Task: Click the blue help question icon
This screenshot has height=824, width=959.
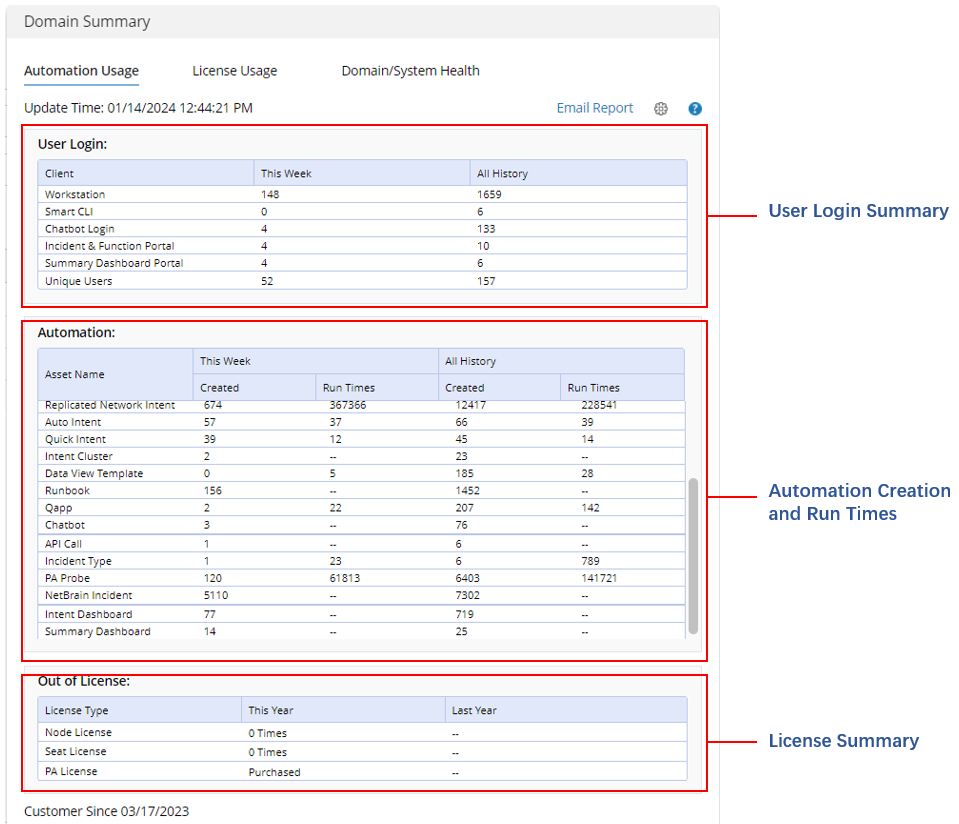Action: pos(695,109)
